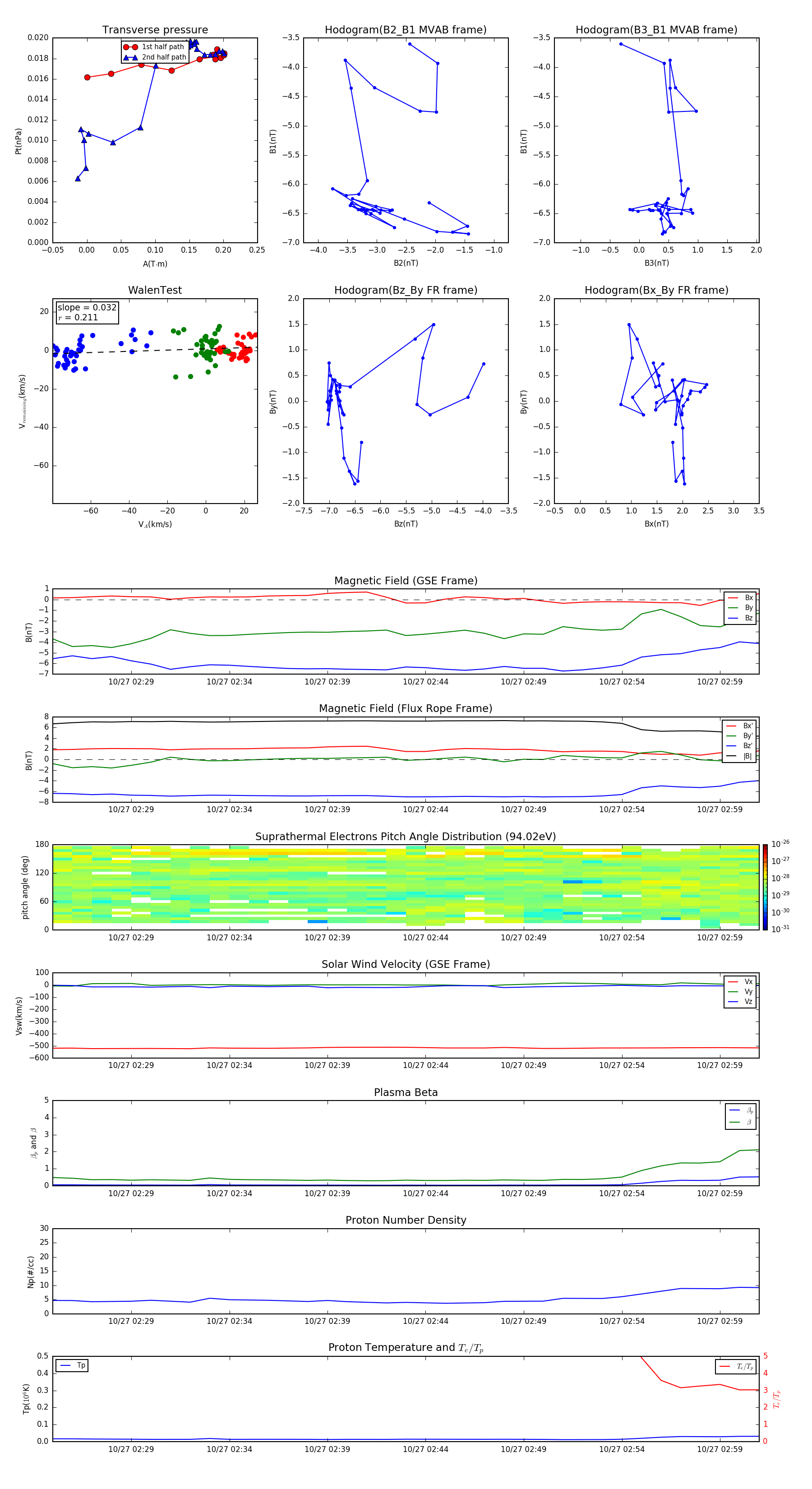This screenshot has width=812, height=1489.
Task: Click '10/27 02:54' tick under Solar Wind Velocity panel
Action: pos(622,1065)
